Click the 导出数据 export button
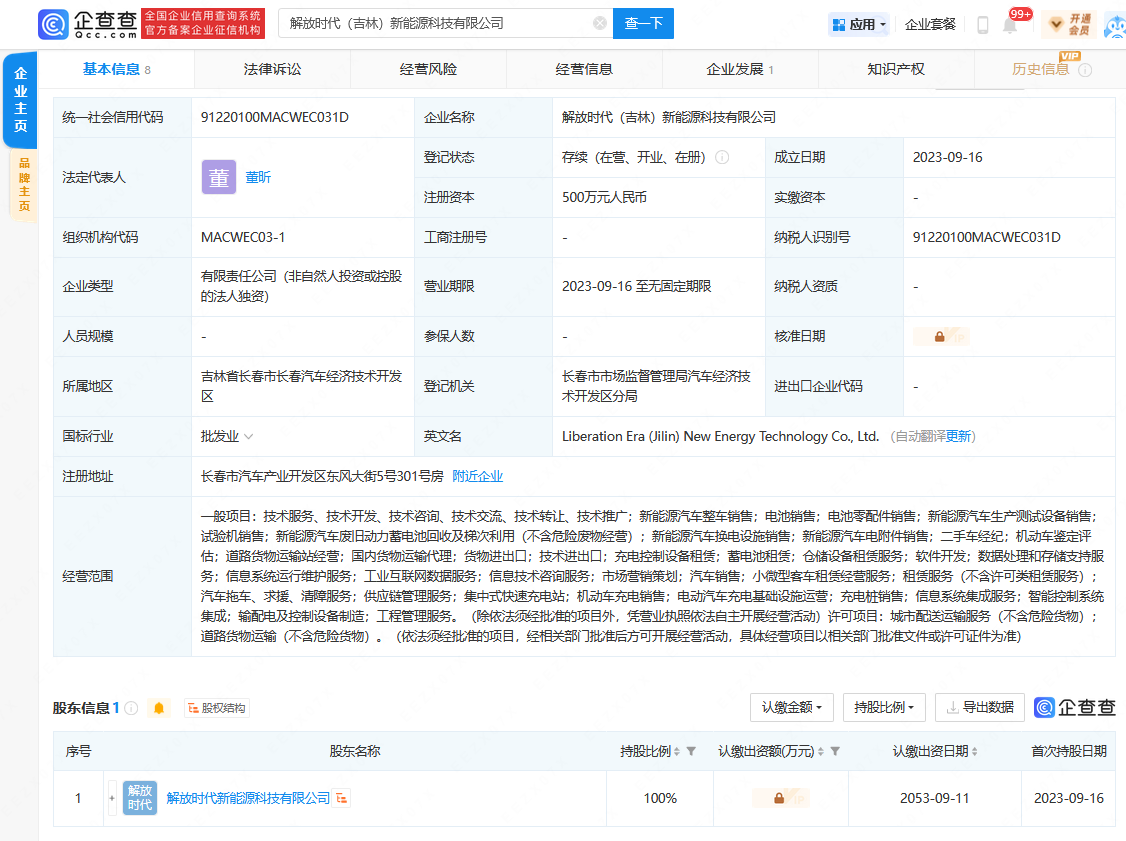Image resolution: width=1126 pixels, height=841 pixels. click(979, 707)
